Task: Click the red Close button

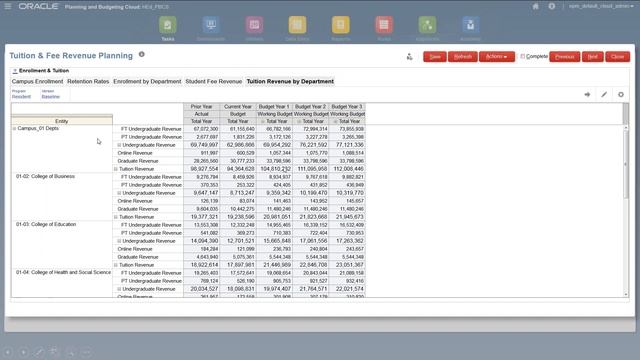Action: [618, 56]
